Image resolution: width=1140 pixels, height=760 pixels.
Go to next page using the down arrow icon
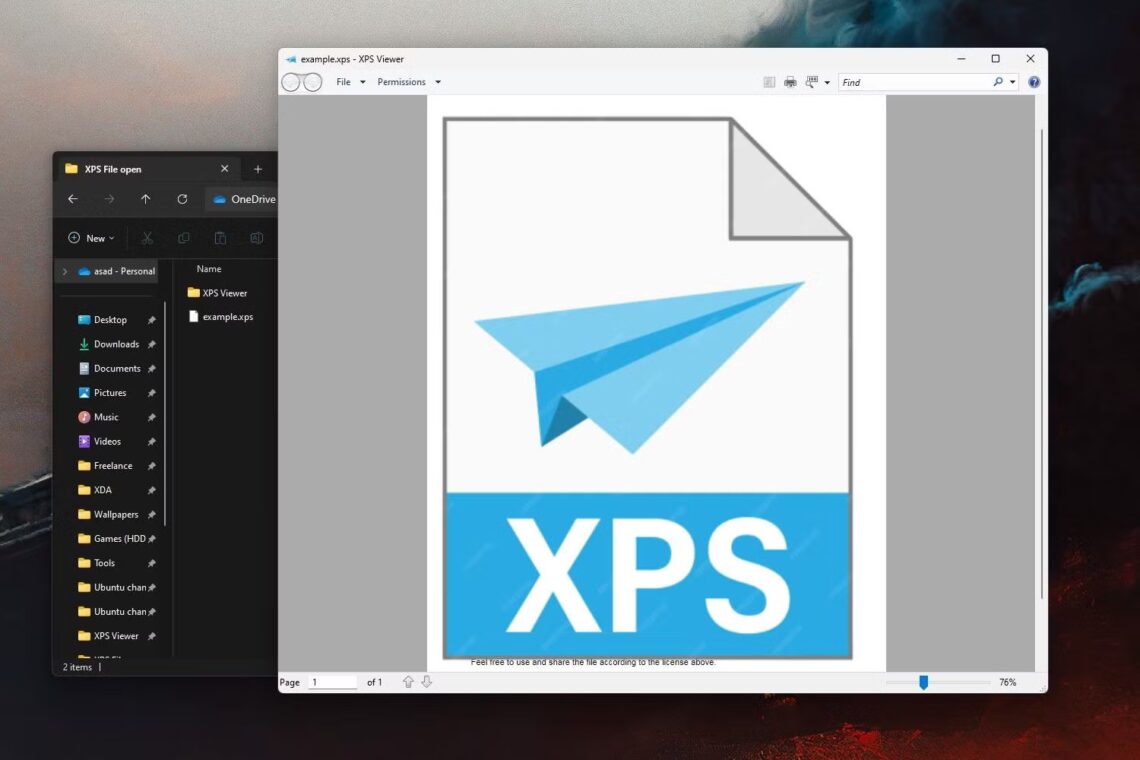427,681
